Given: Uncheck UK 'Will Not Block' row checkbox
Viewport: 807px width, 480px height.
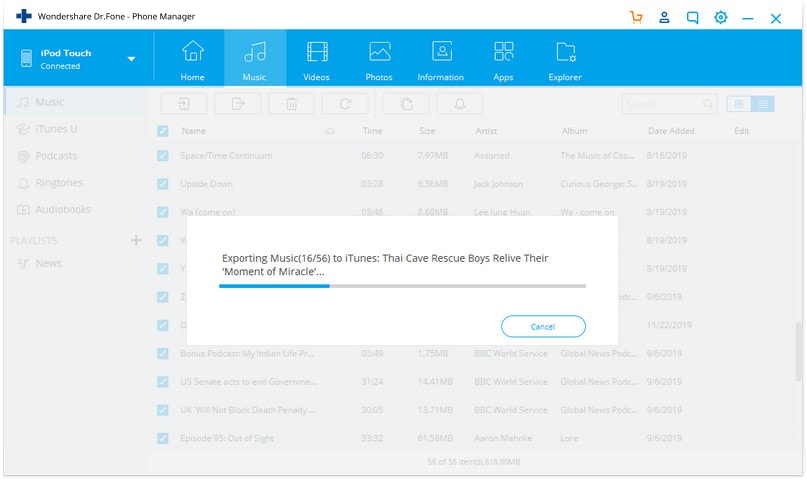Looking at the screenshot, I should 163,410.
